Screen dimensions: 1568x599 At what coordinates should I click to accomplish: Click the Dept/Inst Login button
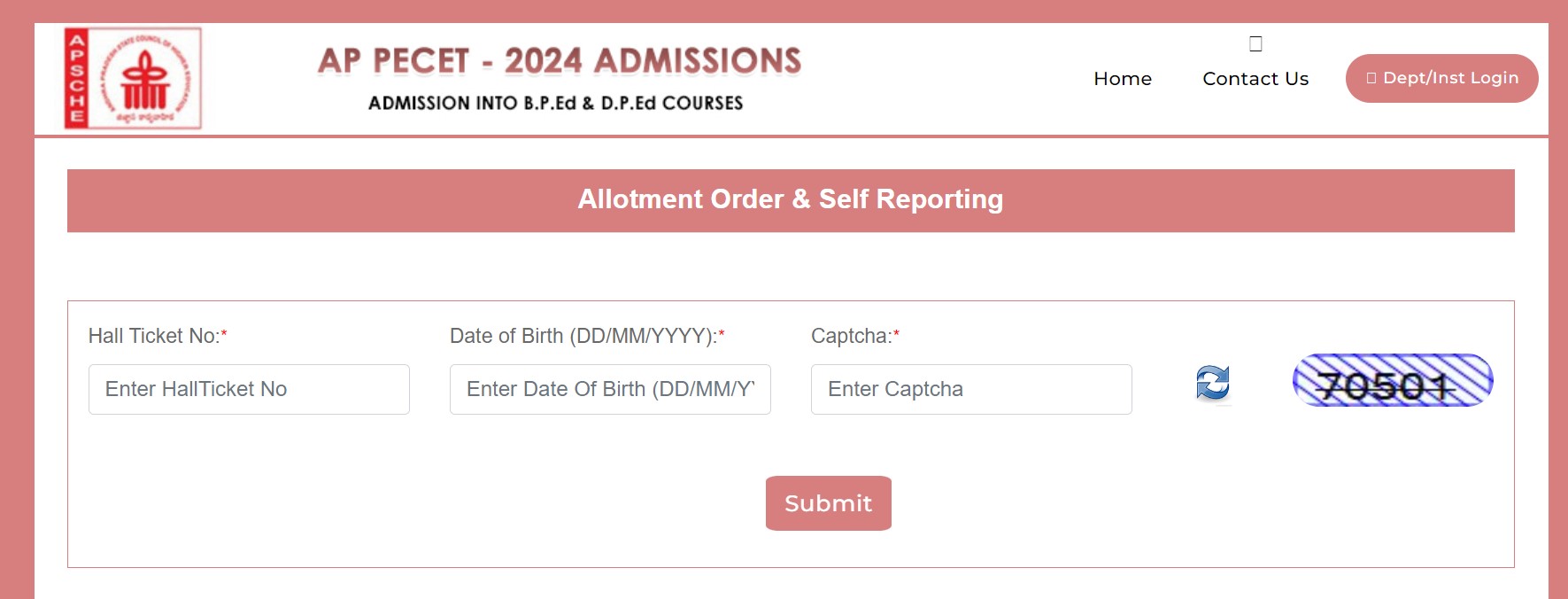(1441, 78)
